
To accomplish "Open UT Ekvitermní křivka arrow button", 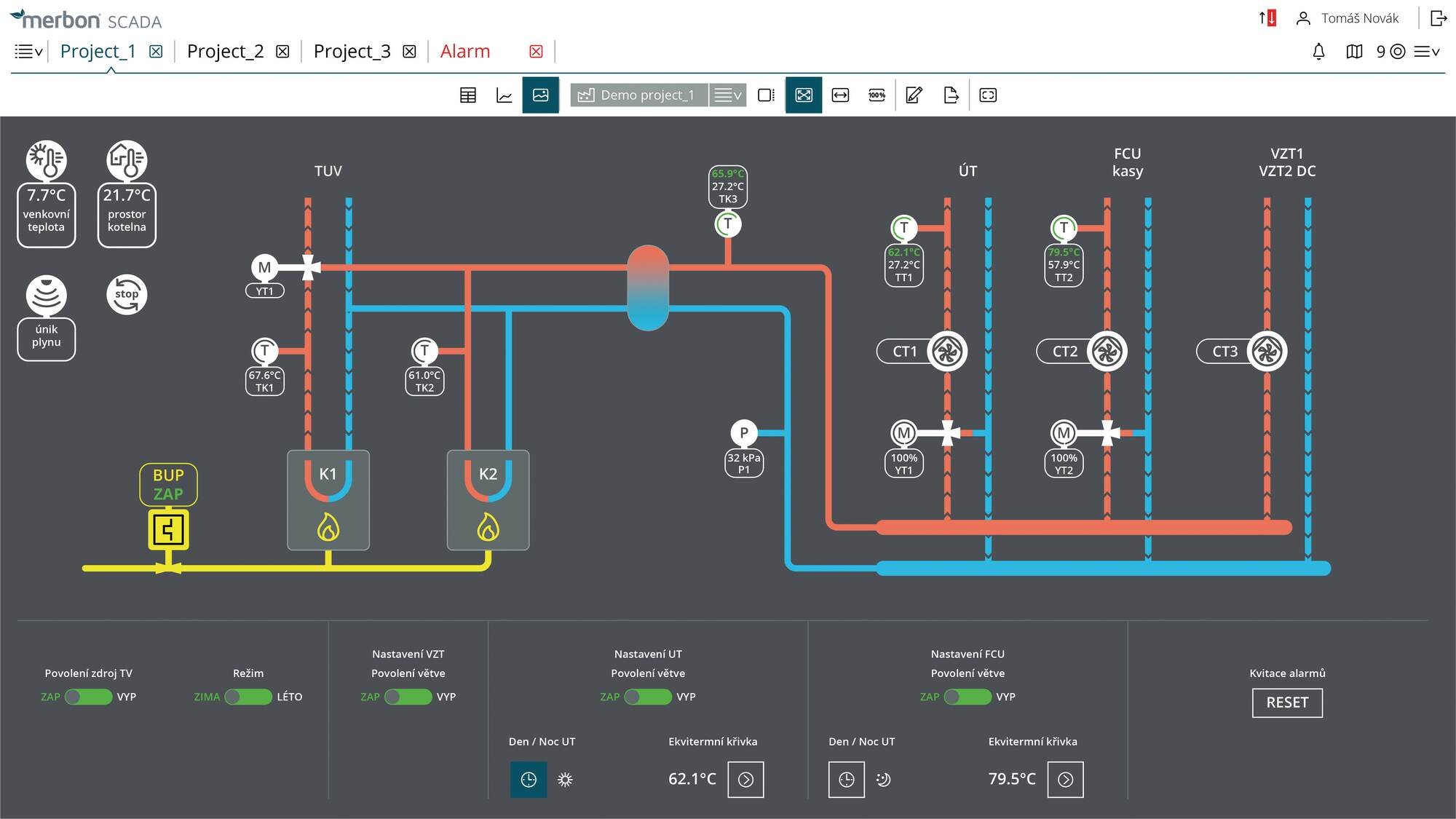I will (745, 780).
